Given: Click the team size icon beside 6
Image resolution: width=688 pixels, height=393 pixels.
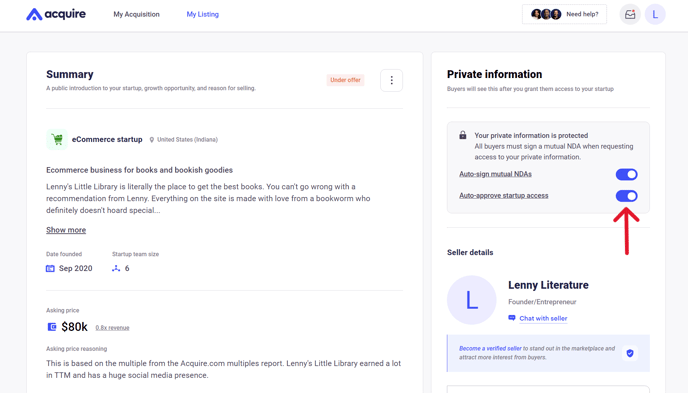Looking at the screenshot, I should point(116,268).
